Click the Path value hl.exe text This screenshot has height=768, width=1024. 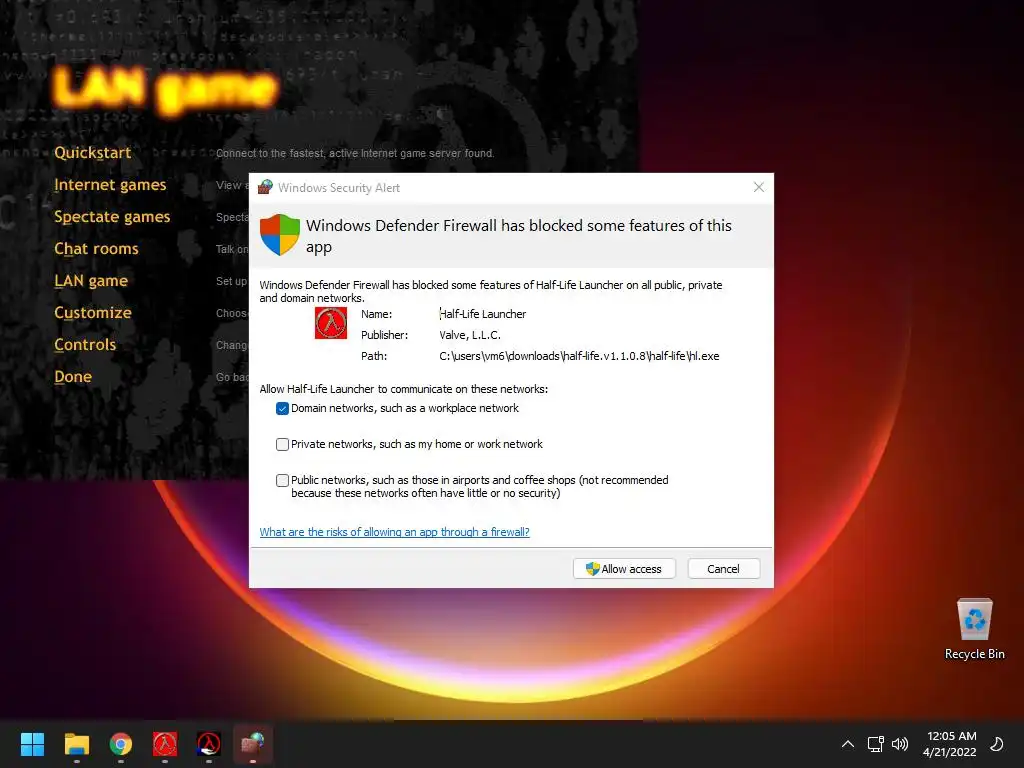[579, 356]
